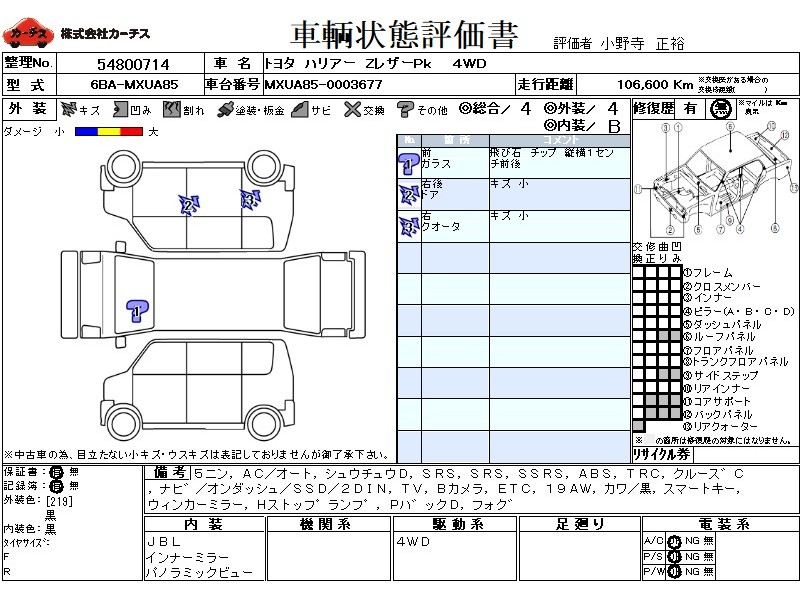Click ⑥ルーフパネル in the repair list
Viewport: 800px width, 600px height.
point(719,337)
